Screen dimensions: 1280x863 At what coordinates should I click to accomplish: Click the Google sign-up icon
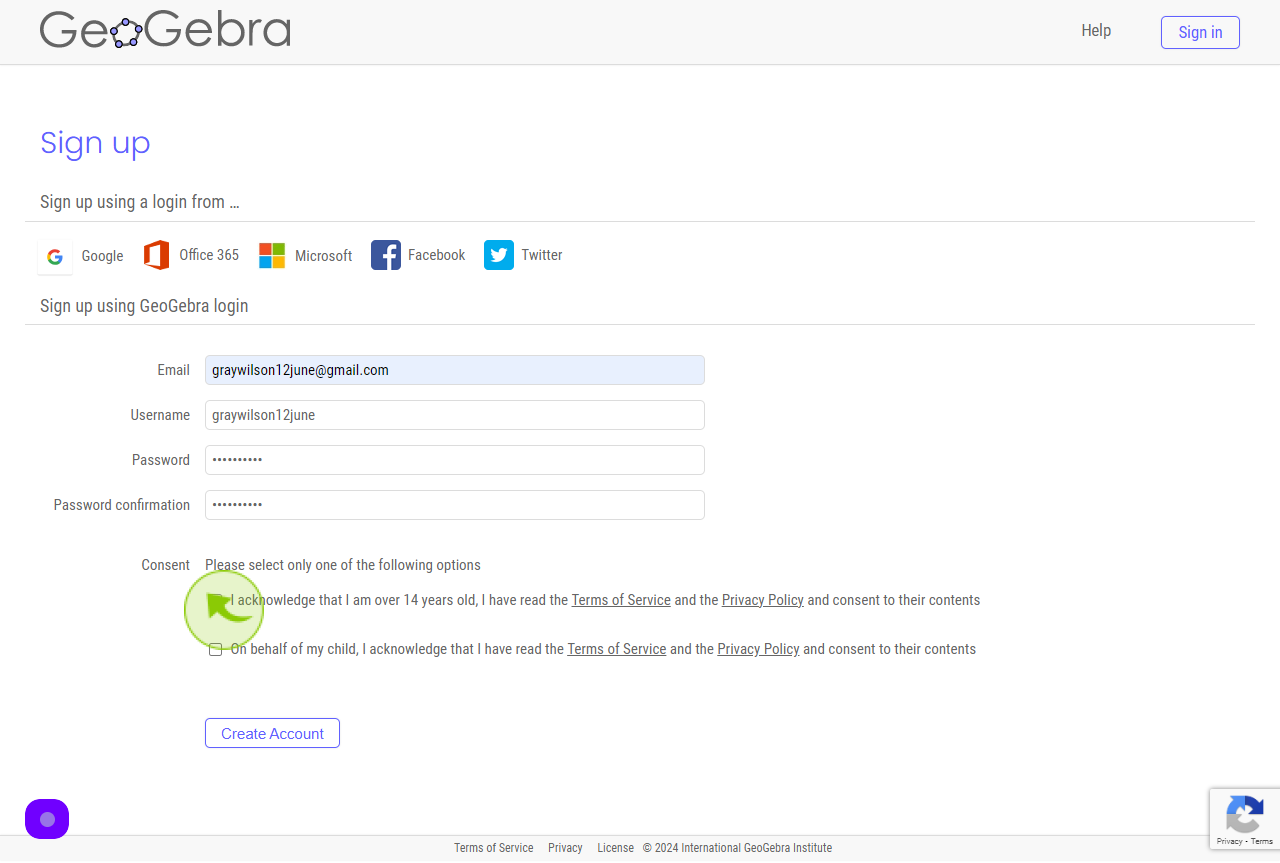(55, 256)
